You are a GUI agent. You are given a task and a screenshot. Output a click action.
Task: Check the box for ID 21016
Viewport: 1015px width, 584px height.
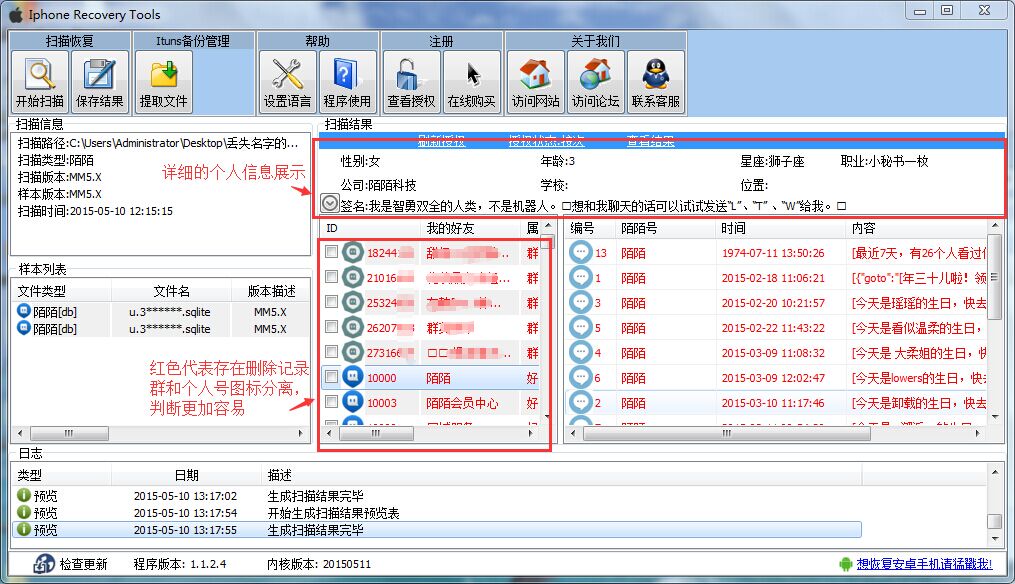[331, 276]
